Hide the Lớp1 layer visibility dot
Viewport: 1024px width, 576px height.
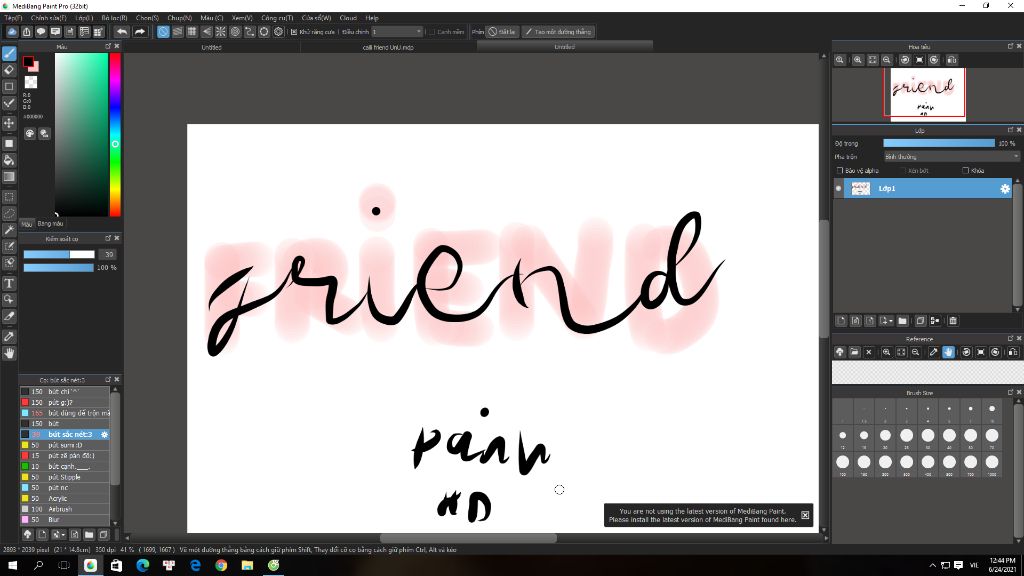pos(839,189)
